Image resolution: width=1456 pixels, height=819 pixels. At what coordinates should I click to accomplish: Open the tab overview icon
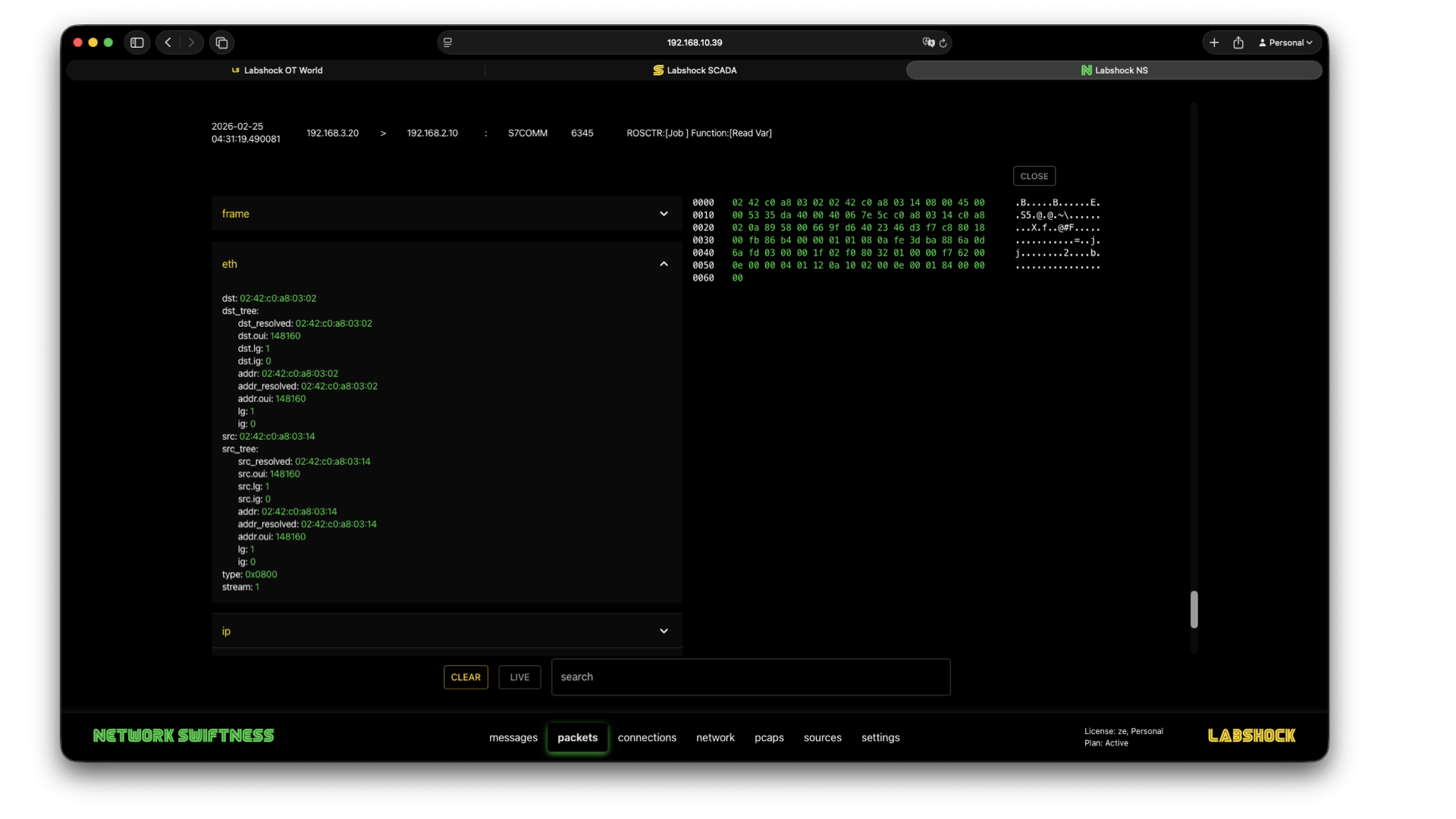point(221,42)
